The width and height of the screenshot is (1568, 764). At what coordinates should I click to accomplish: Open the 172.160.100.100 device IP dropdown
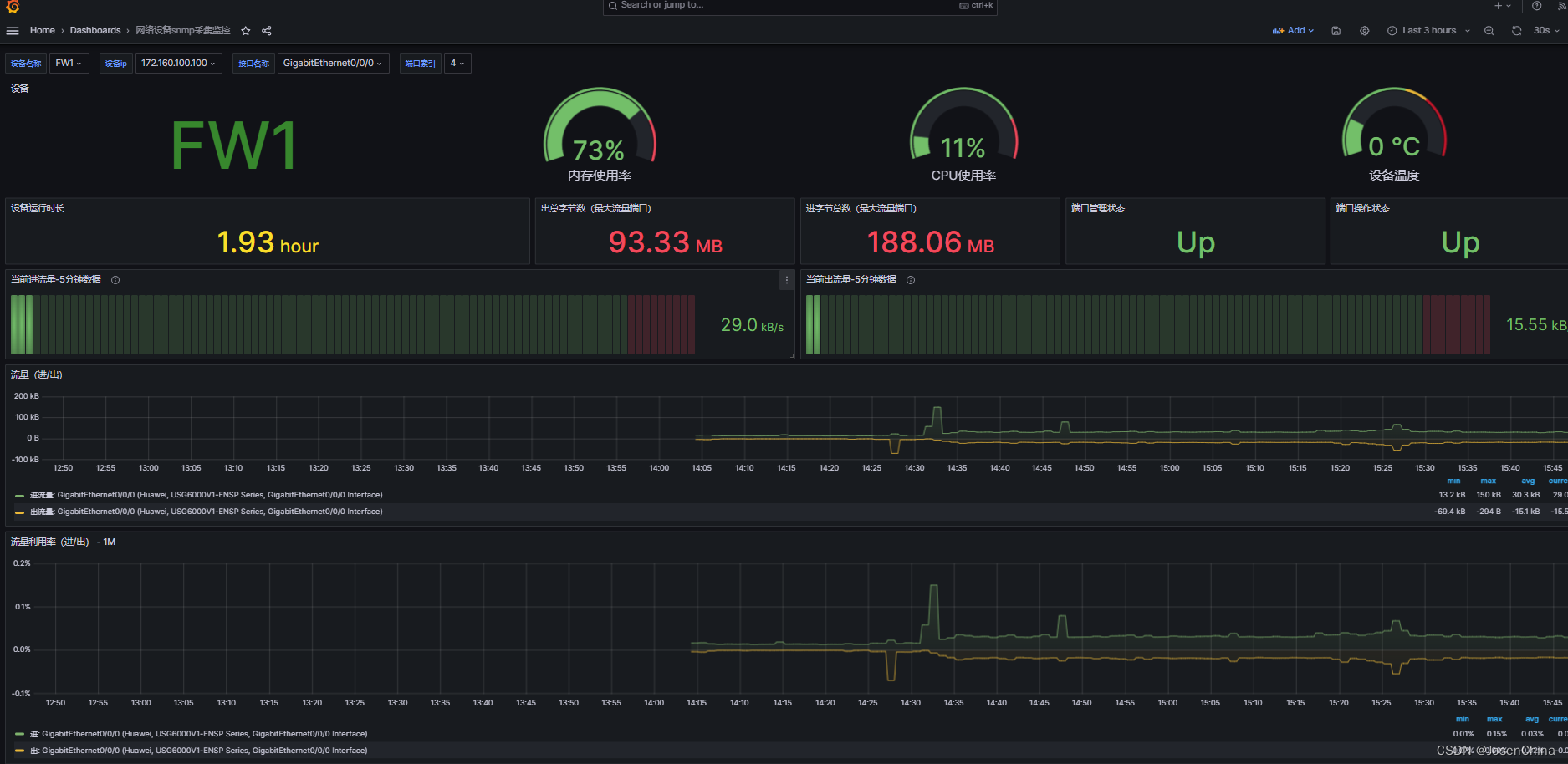click(178, 64)
